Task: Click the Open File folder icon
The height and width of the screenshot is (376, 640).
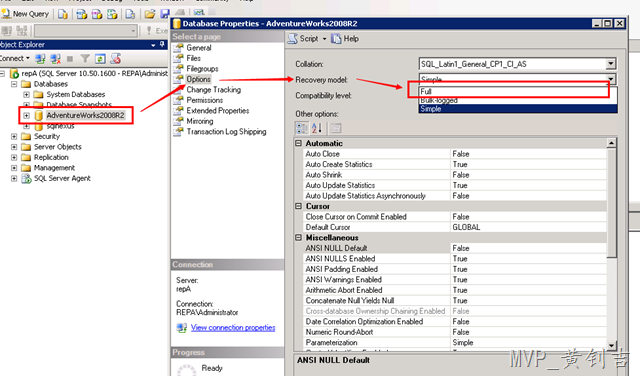Action: [x=150, y=14]
